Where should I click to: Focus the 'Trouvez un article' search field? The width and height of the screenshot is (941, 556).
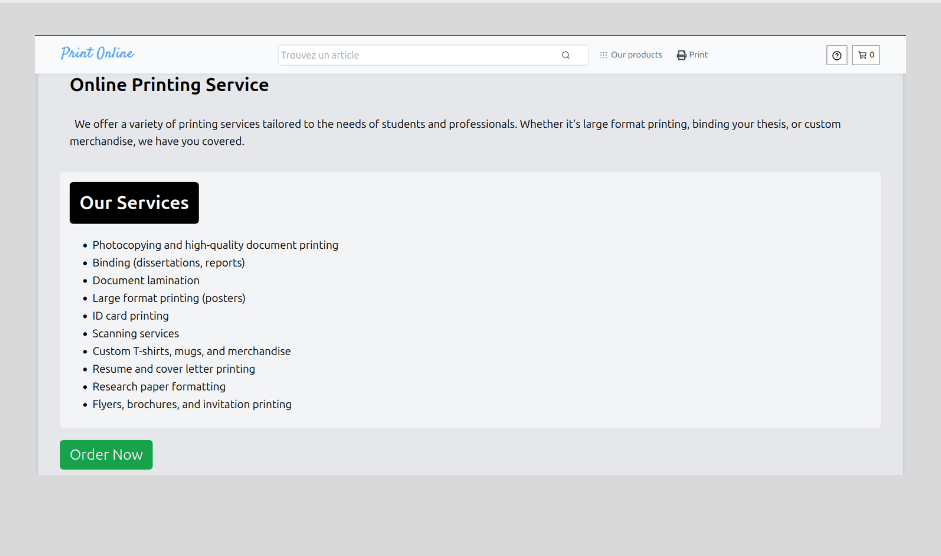click(415, 55)
